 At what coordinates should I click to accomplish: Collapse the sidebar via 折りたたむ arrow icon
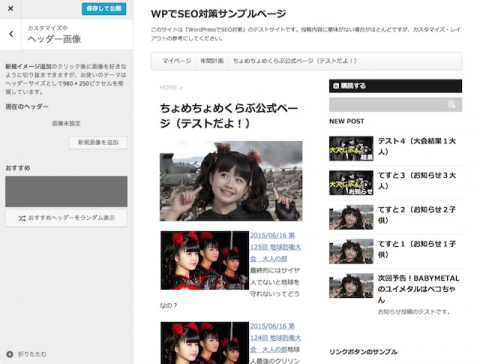(x=10, y=354)
